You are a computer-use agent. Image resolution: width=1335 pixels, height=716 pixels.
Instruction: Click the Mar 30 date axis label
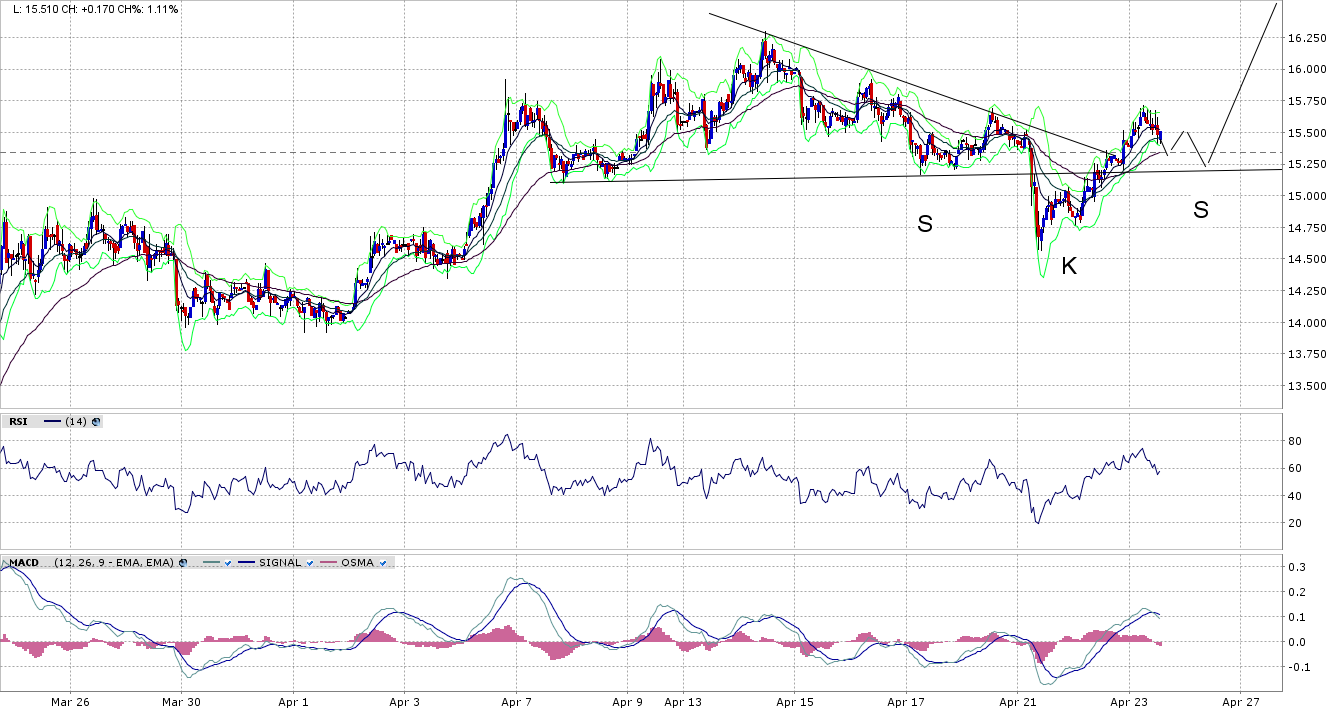(181, 703)
